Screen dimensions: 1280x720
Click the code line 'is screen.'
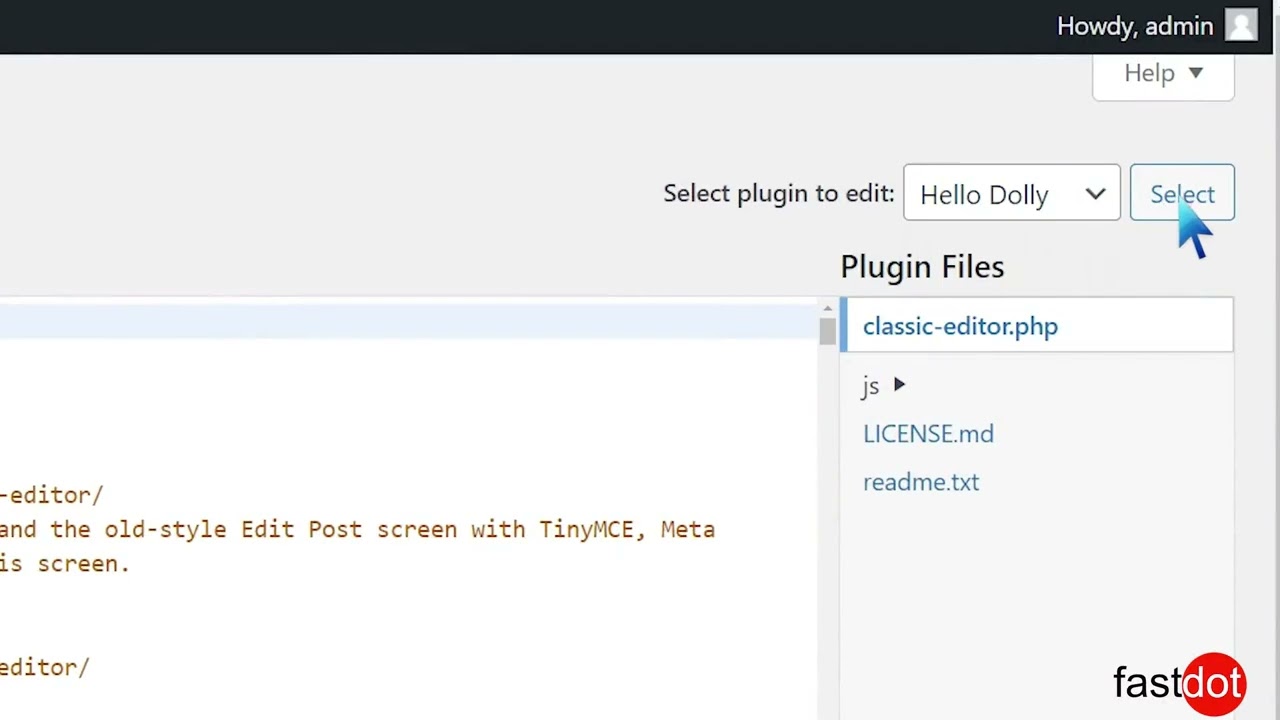coord(65,564)
